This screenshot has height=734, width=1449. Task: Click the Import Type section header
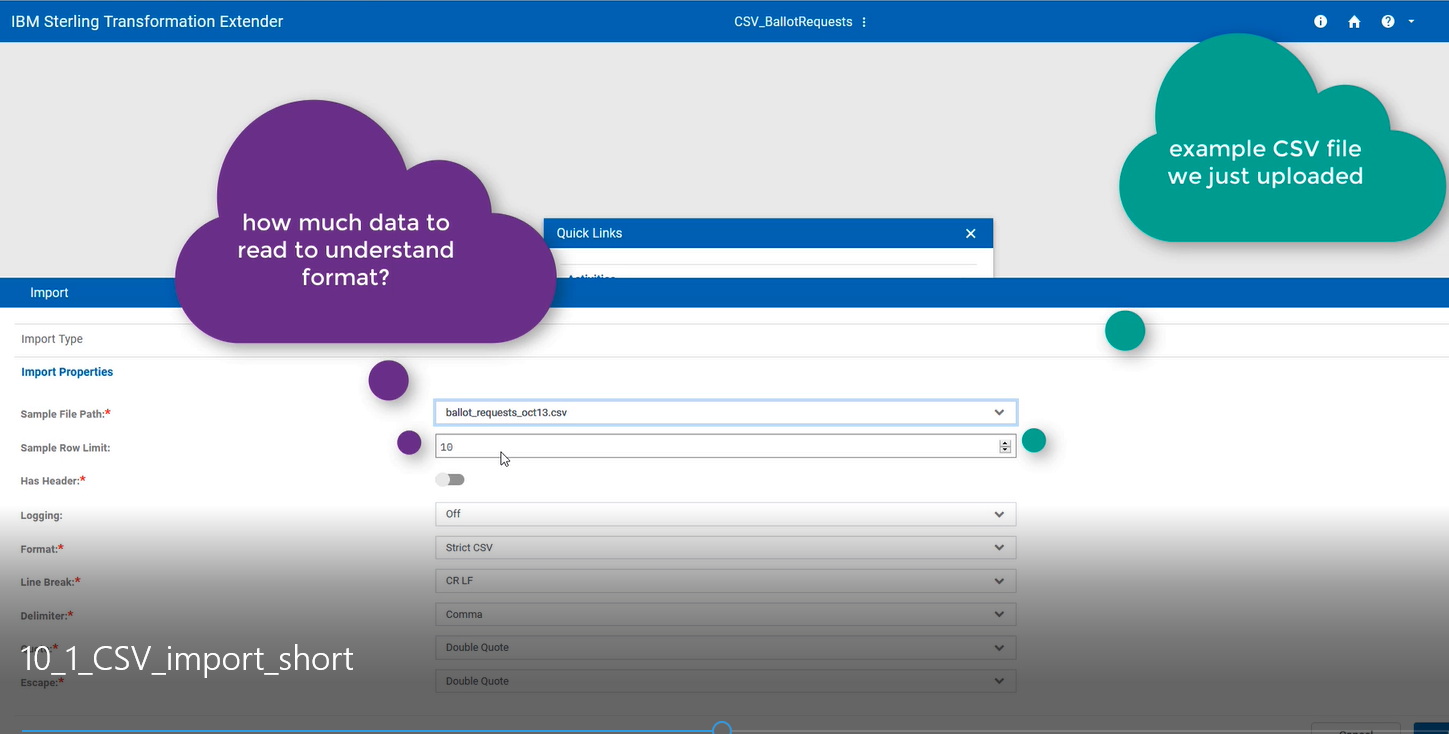(51, 338)
